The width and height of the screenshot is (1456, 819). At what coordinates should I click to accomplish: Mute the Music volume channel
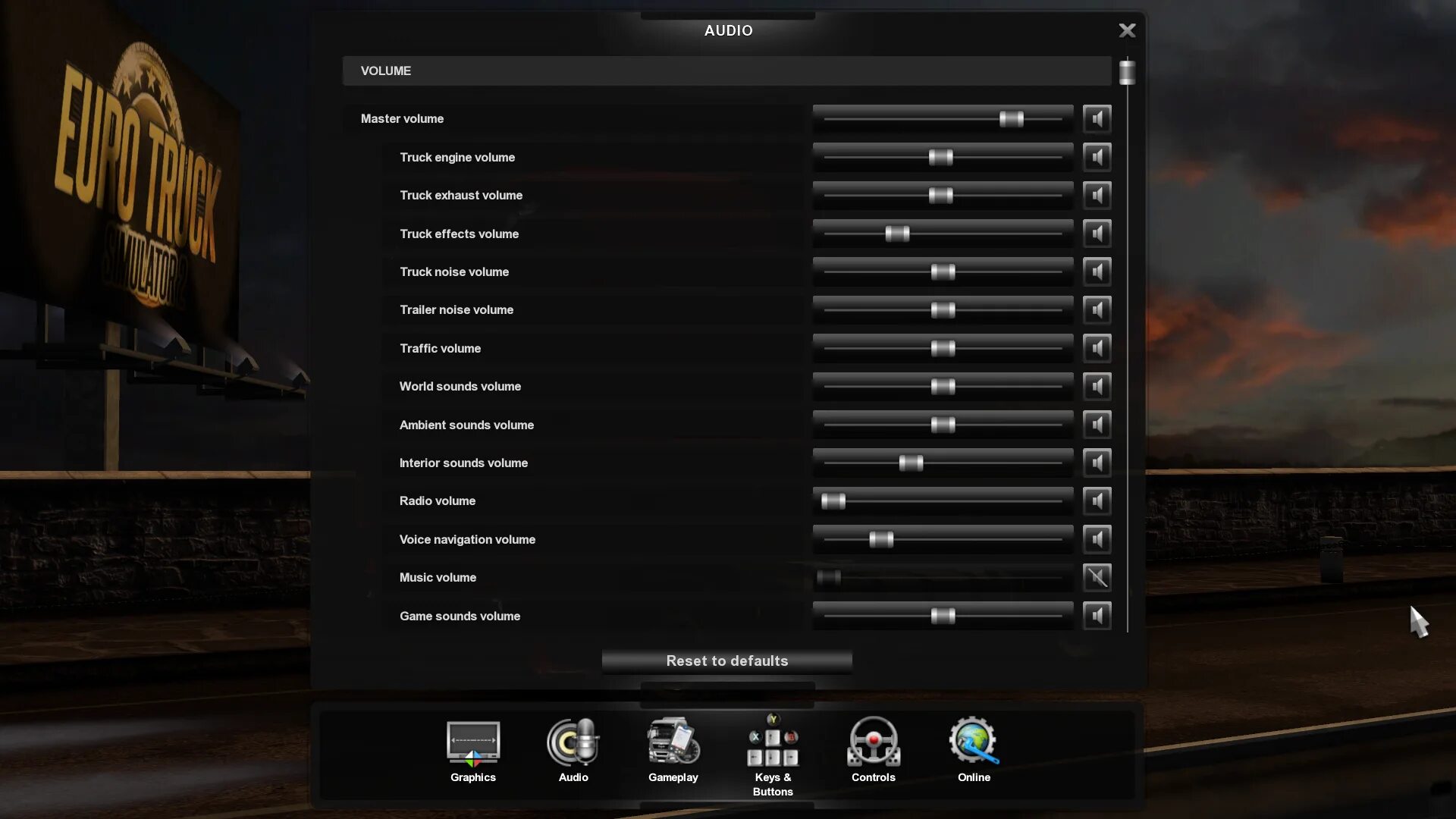[x=1096, y=578]
